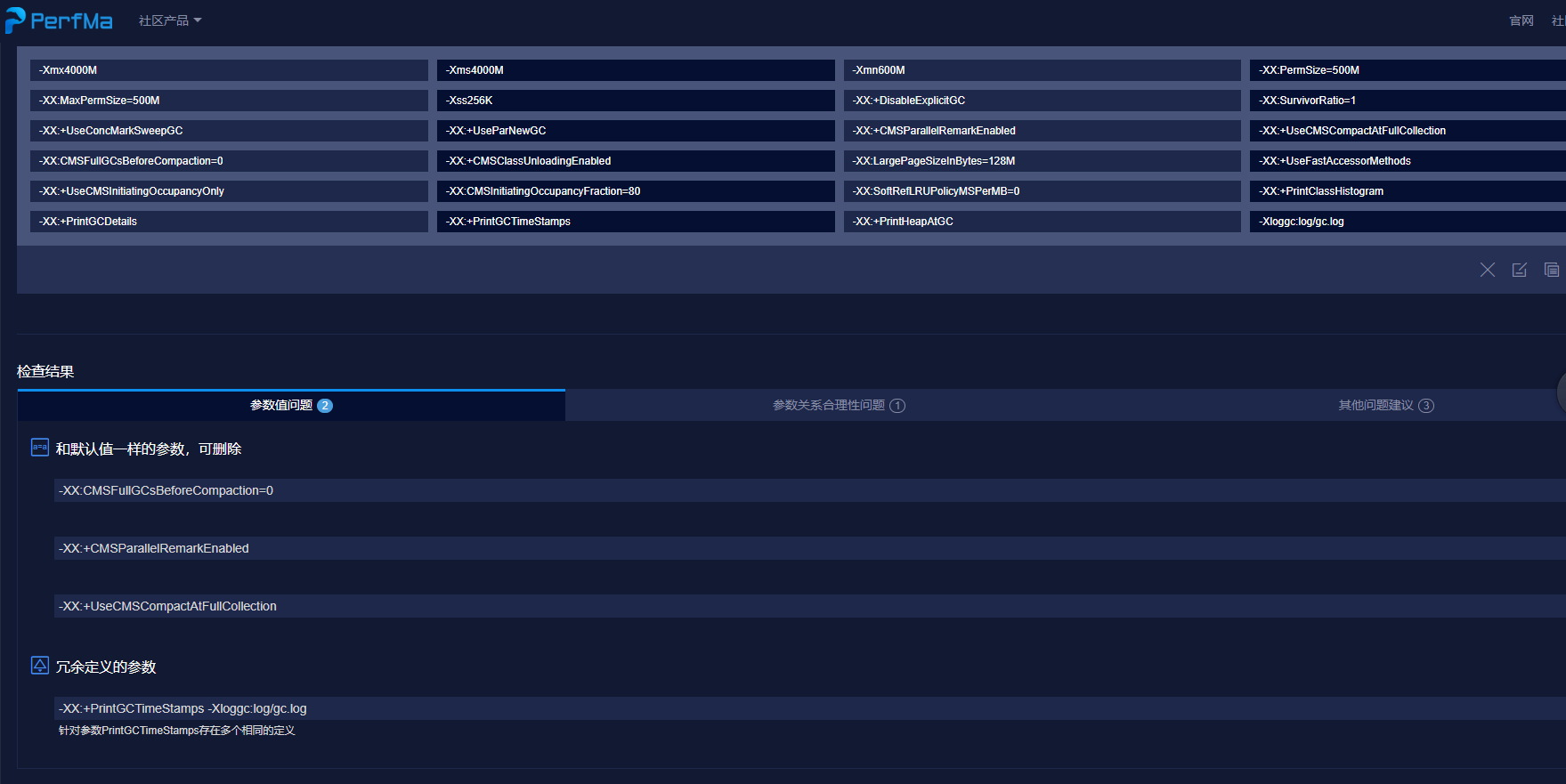Select -XX:+PrintGCTimeStamps in the top grid
Screen dimensions: 1566x784
[x=636, y=222]
